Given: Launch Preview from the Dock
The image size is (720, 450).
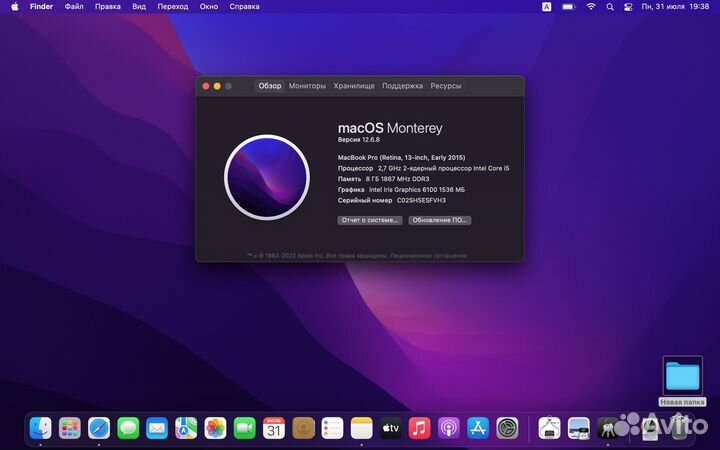Looking at the screenshot, I should point(579,428).
